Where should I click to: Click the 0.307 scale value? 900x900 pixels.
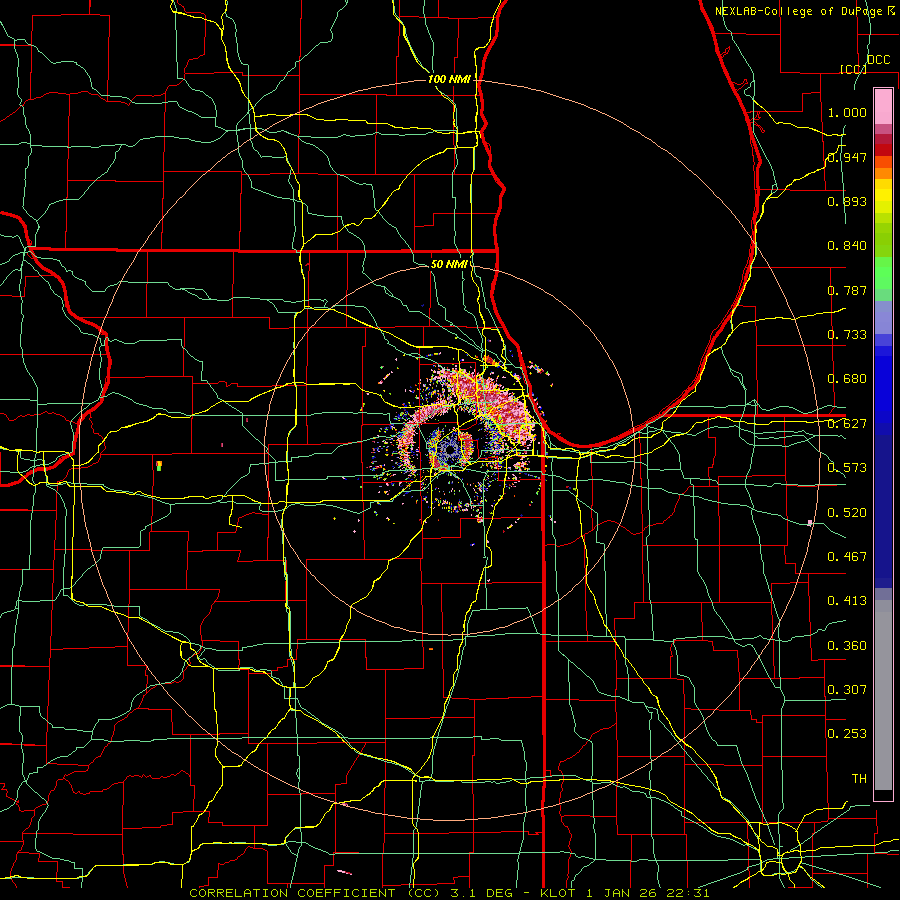[x=847, y=690]
